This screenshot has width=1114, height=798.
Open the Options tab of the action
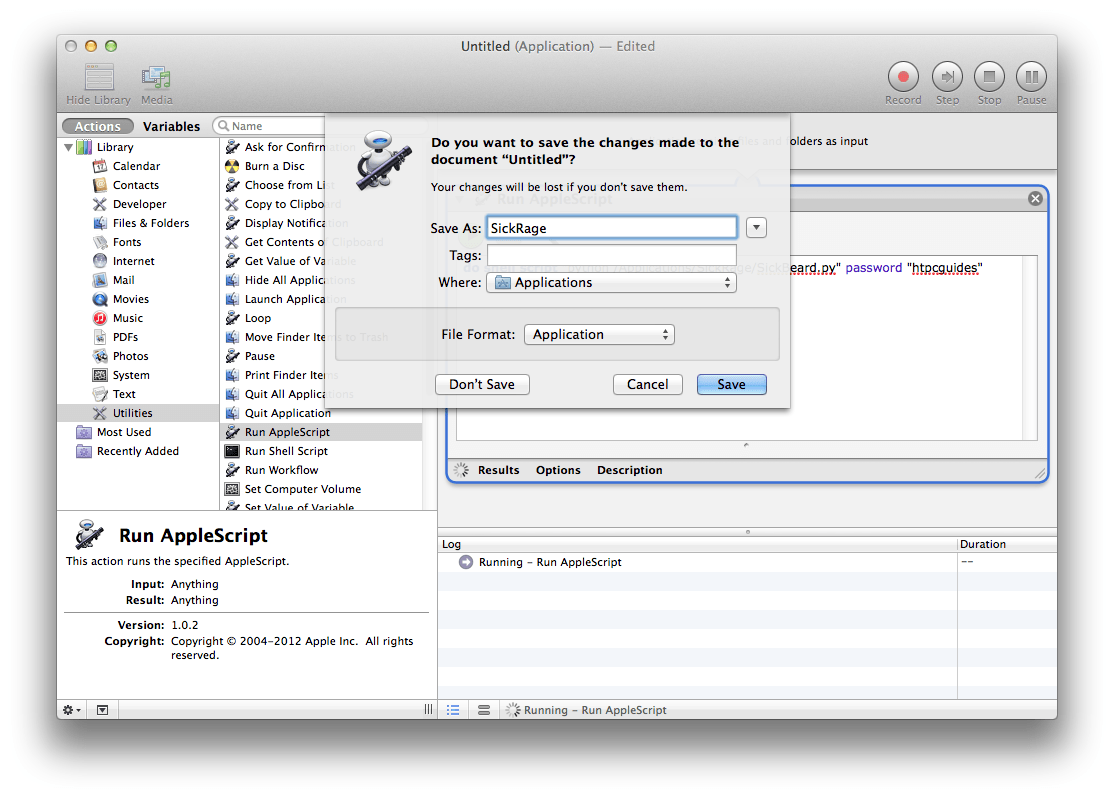coord(558,470)
